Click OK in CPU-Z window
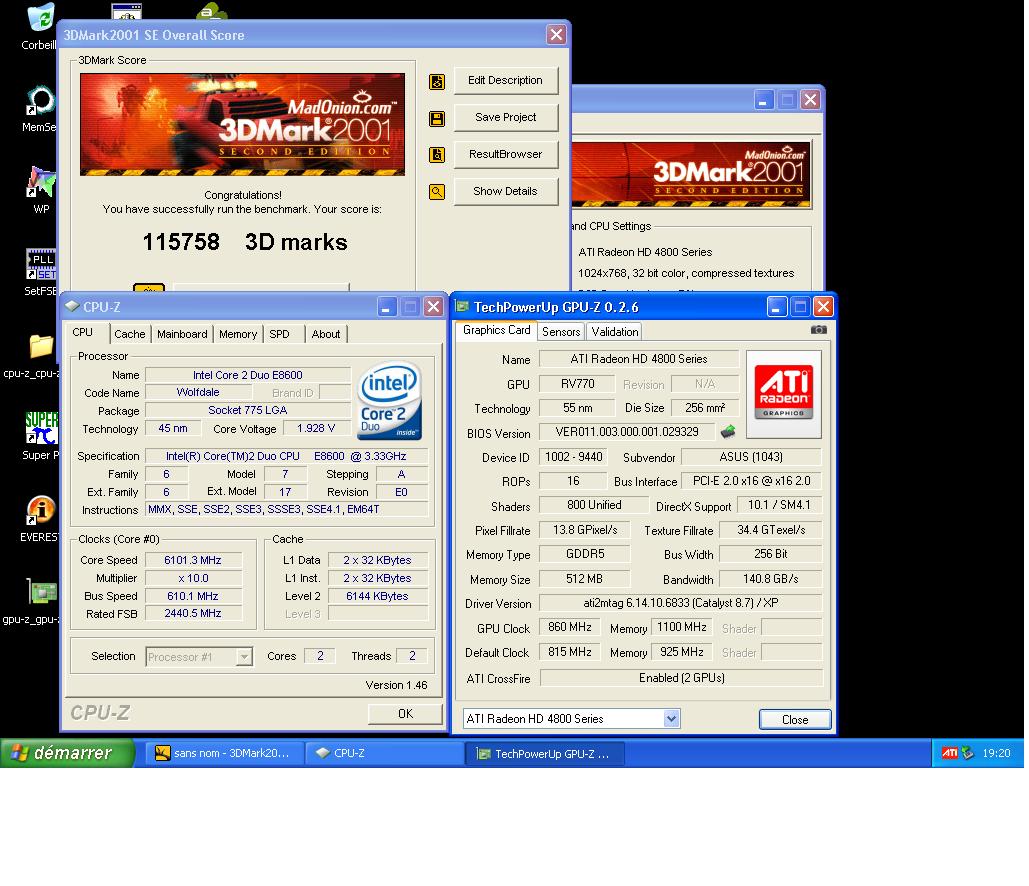The image size is (1029, 886). point(406,713)
